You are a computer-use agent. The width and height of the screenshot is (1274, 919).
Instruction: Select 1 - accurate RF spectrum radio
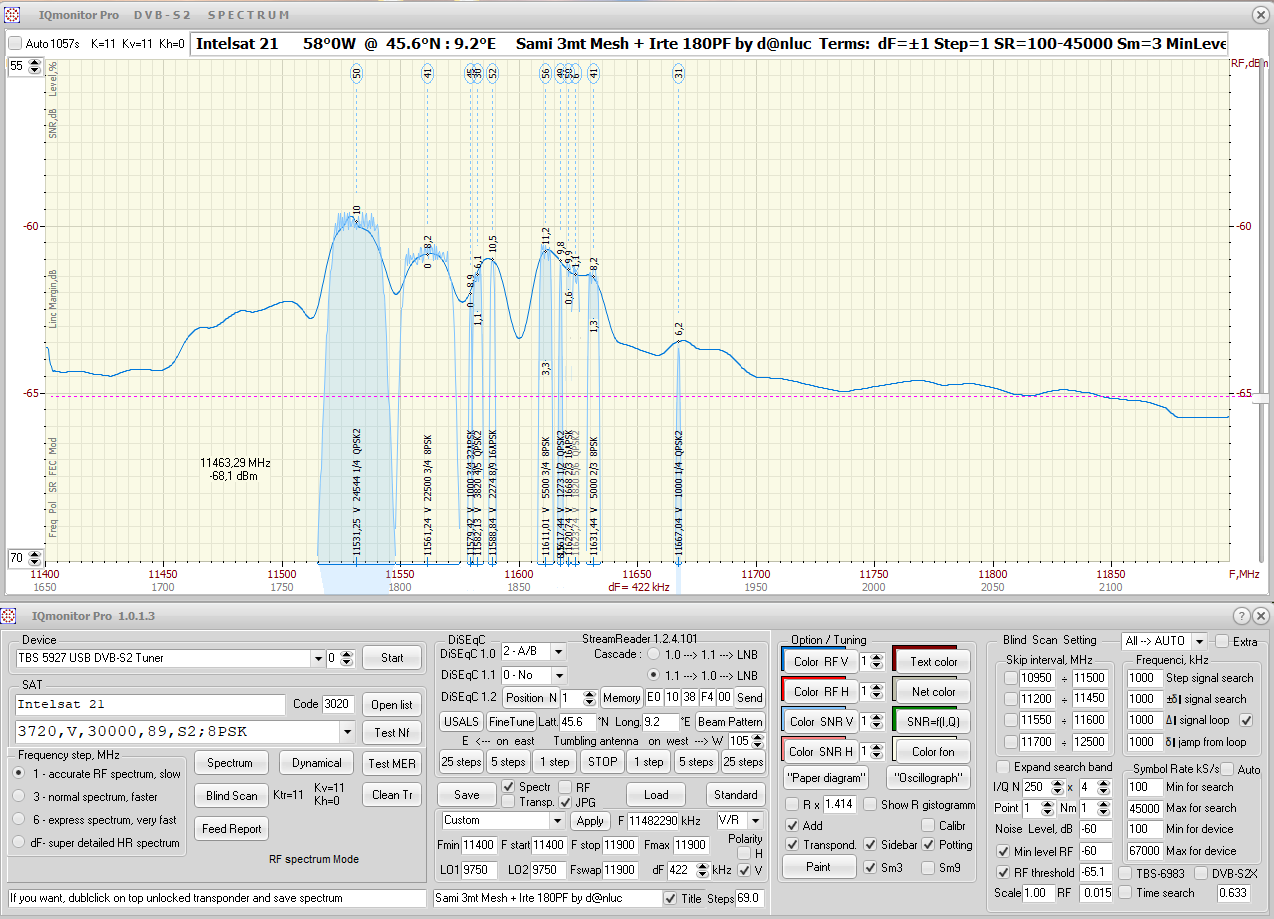click(19, 774)
